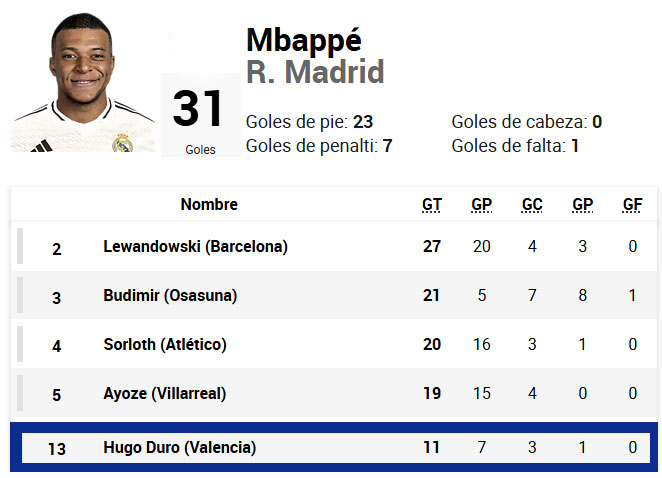The height and width of the screenshot is (478, 662).
Task: Click Mbappé's player photo
Action: pos(83,82)
